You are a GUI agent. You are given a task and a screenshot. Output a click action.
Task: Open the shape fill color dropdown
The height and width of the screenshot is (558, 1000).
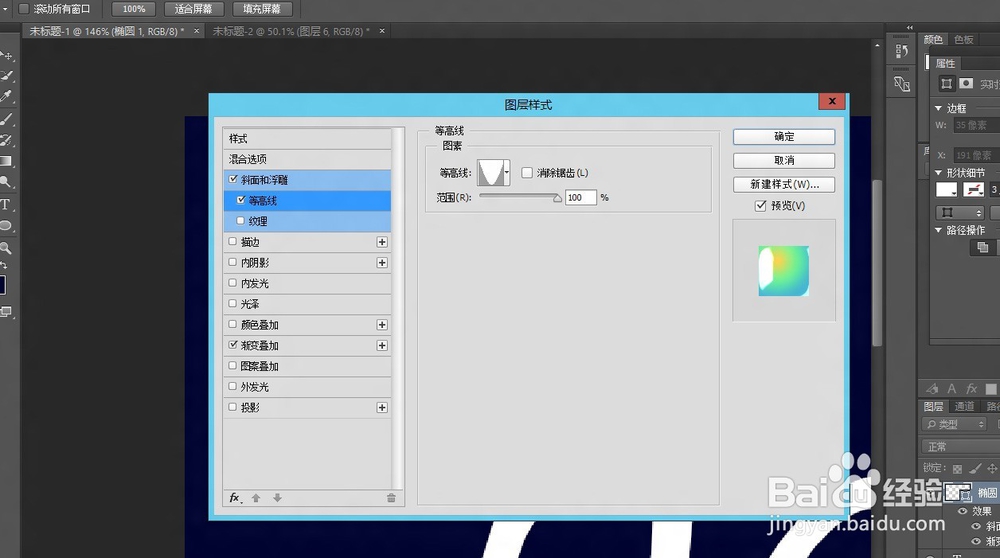point(947,189)
